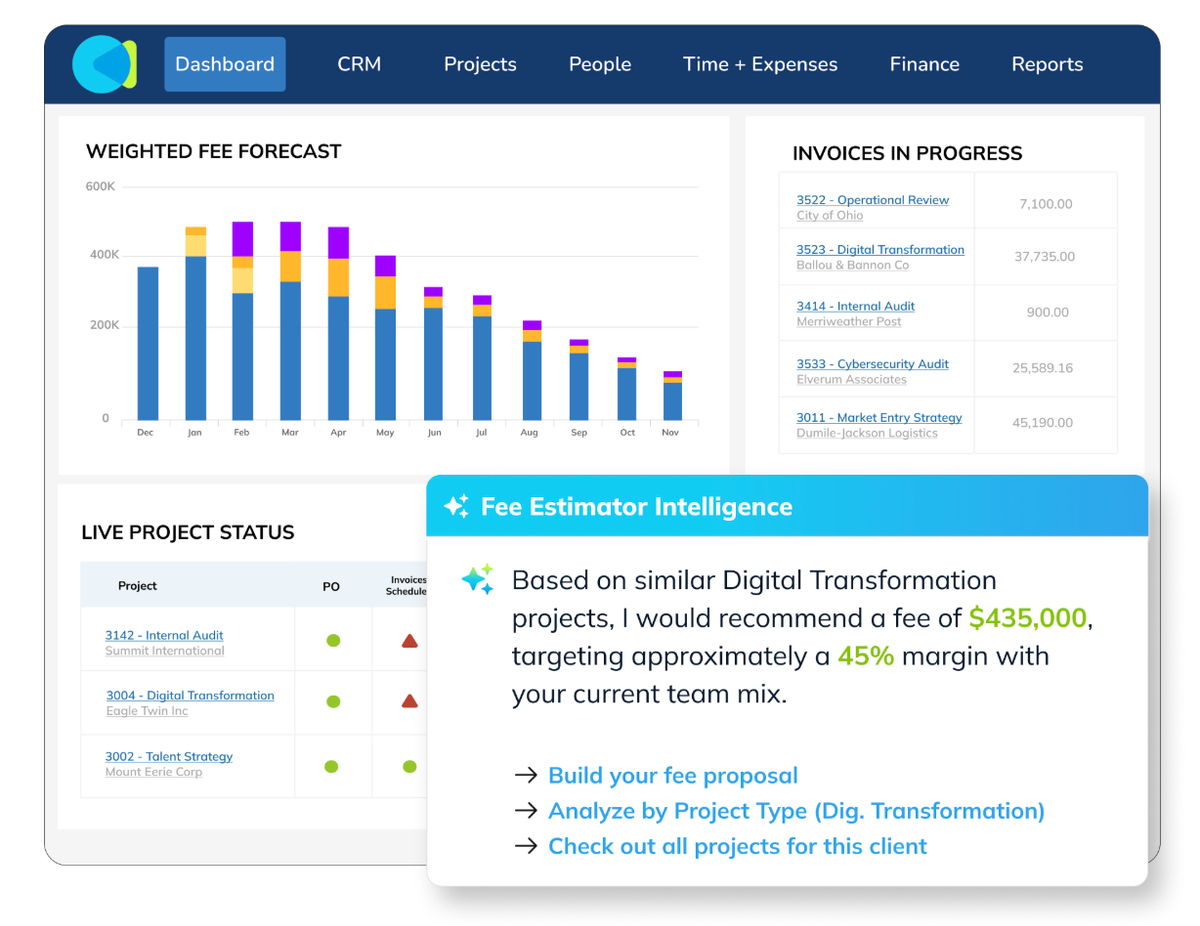Viewport: 1200px width, 926px height.
Task: Click the sparkle icon beside the recommendation text
Action: pos(477,580)
